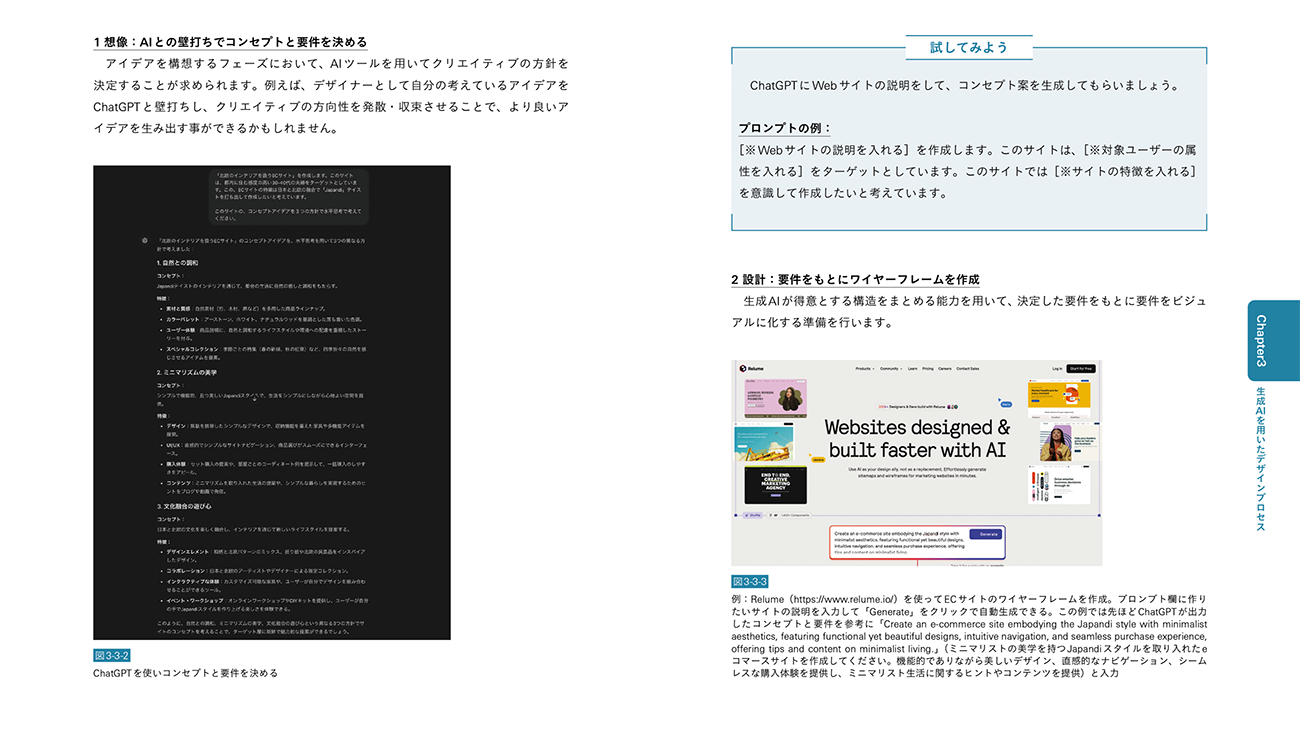The image size is (1300, 729).
Task: Click the '3. 文化融合の遊び心' heading in ChatGPT reply
Action: pos(183,507)
